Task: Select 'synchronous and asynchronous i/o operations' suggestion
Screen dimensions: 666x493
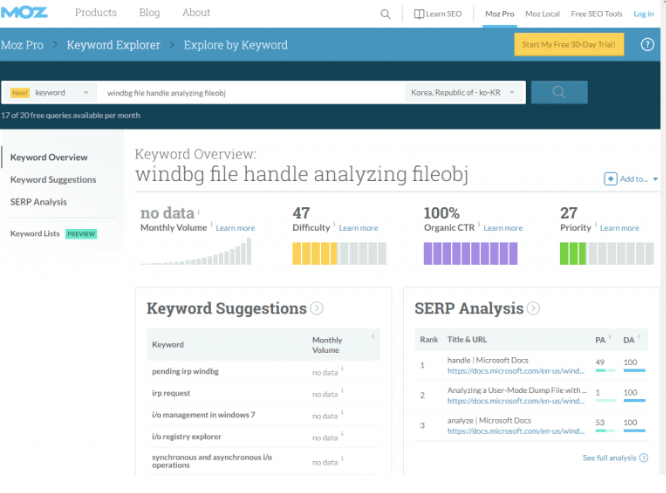Action: pos(212,461)
